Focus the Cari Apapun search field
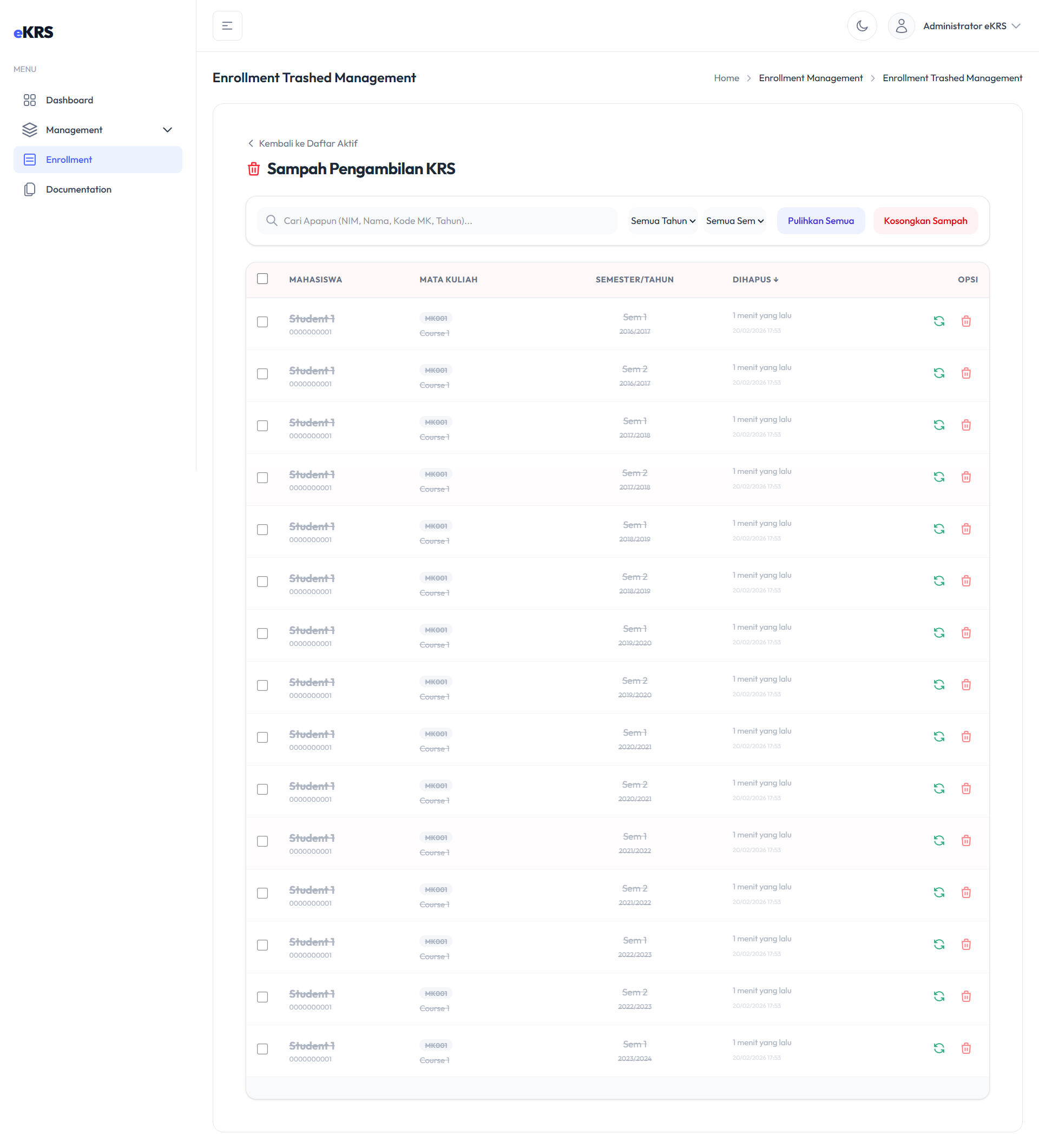Image resolution: width=1039 pixels, height=1148 pixels. (437, 221)
